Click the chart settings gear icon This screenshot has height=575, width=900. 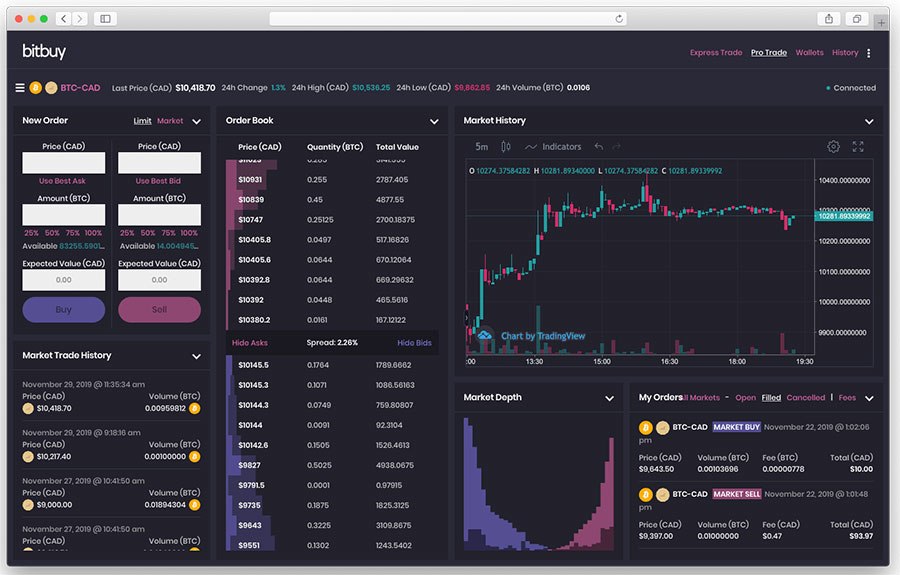point(833,147)
